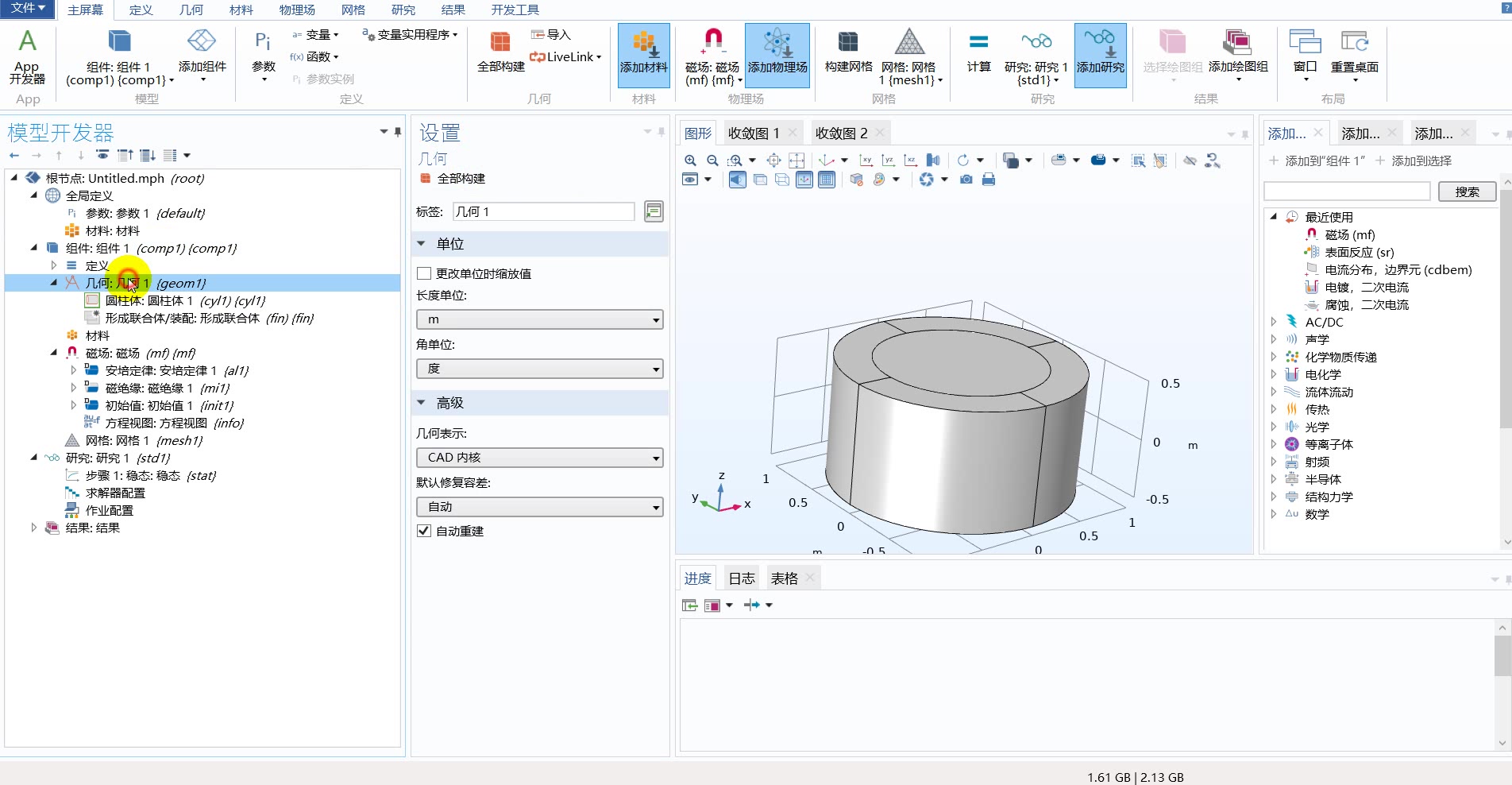
Task: Click the physics search input field
Action: click(1346, 191)
